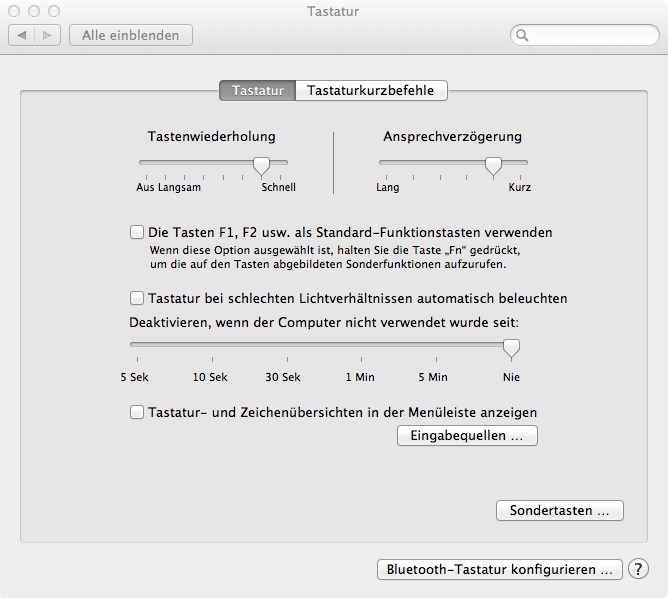The height and width of the screenshot is (598, 668).
Task: Click the back navigation arrow
Action: pos(22,35)
